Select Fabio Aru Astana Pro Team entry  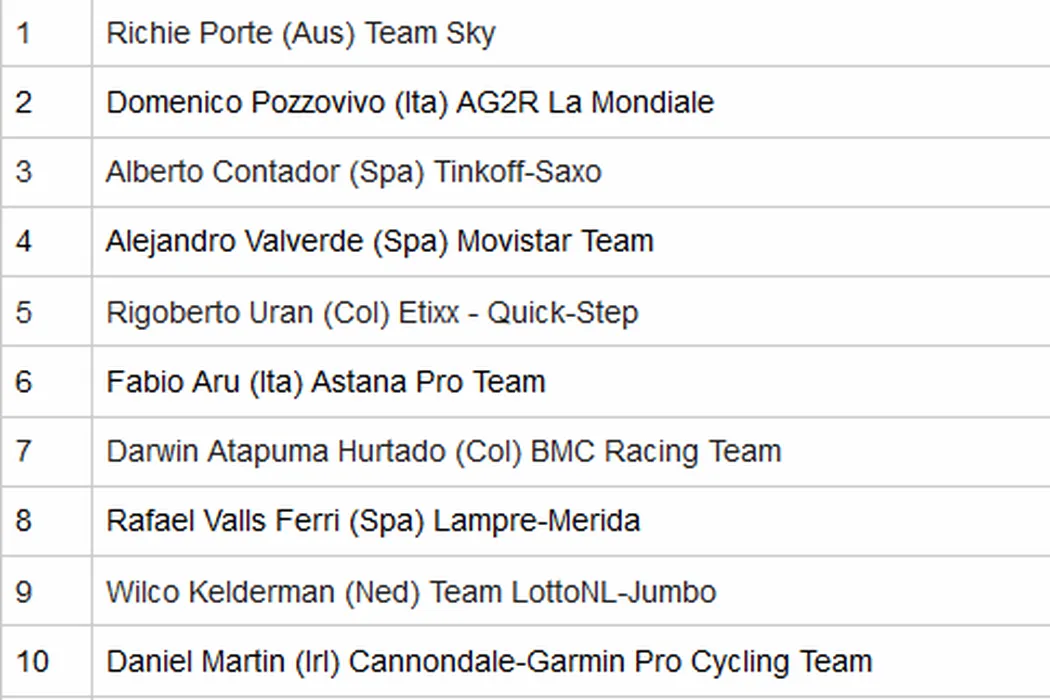[326, 382]
